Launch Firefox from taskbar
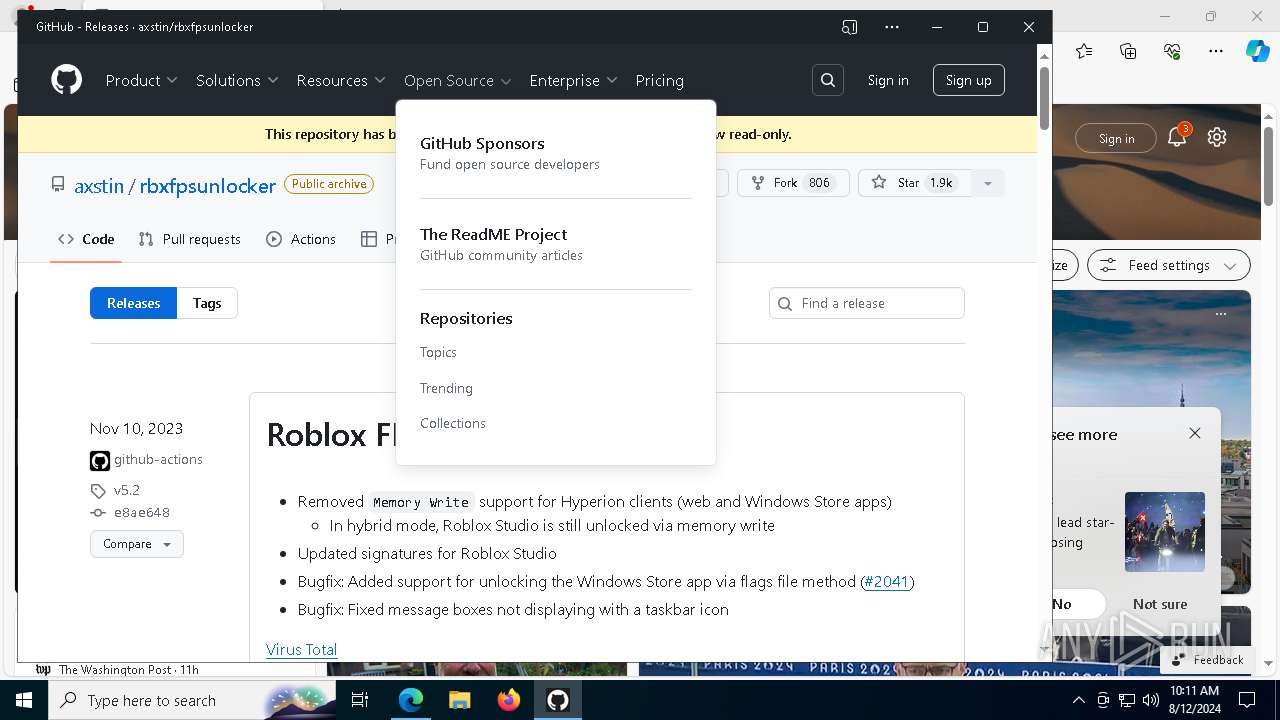Viewport: 1280px width, 720px height. (509, 700)
